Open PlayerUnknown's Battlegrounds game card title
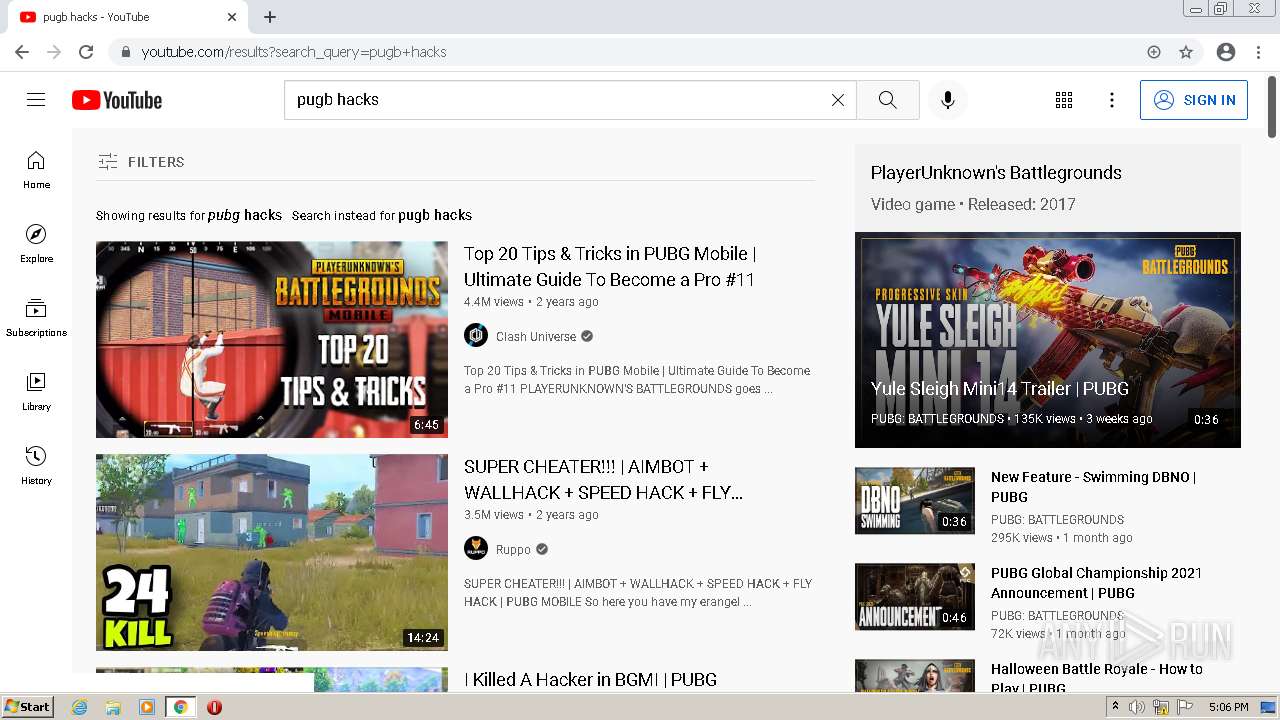The width and height of the screenshot is (1280, 720). pyautogui.click(x=996, y=173)
